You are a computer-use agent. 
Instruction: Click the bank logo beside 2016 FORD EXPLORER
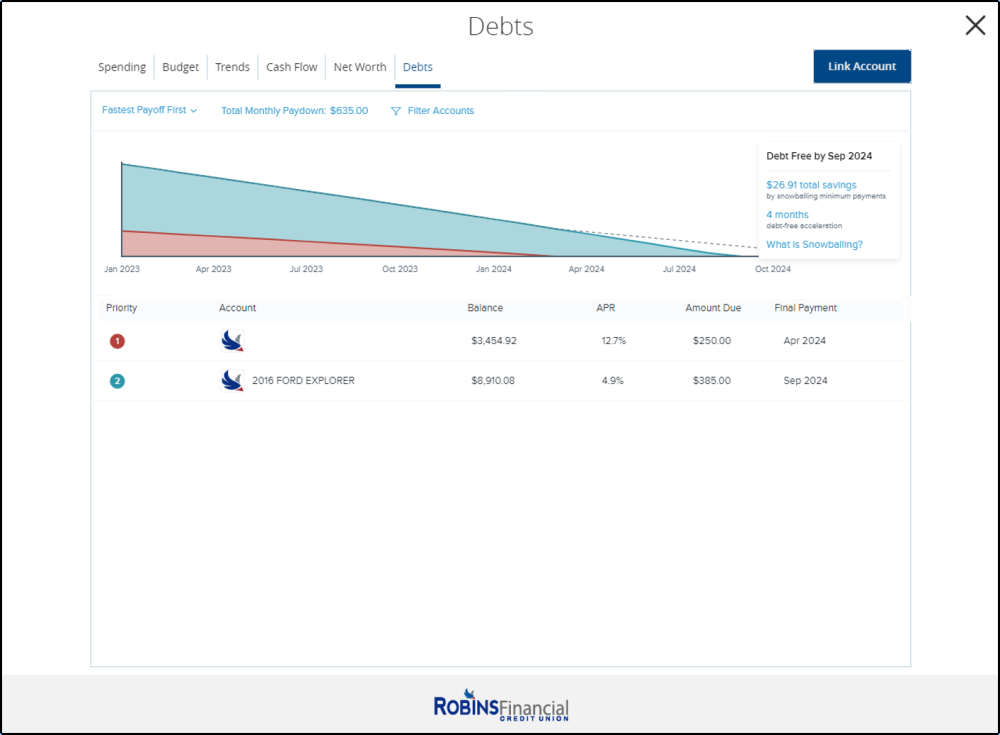point(231,381)
